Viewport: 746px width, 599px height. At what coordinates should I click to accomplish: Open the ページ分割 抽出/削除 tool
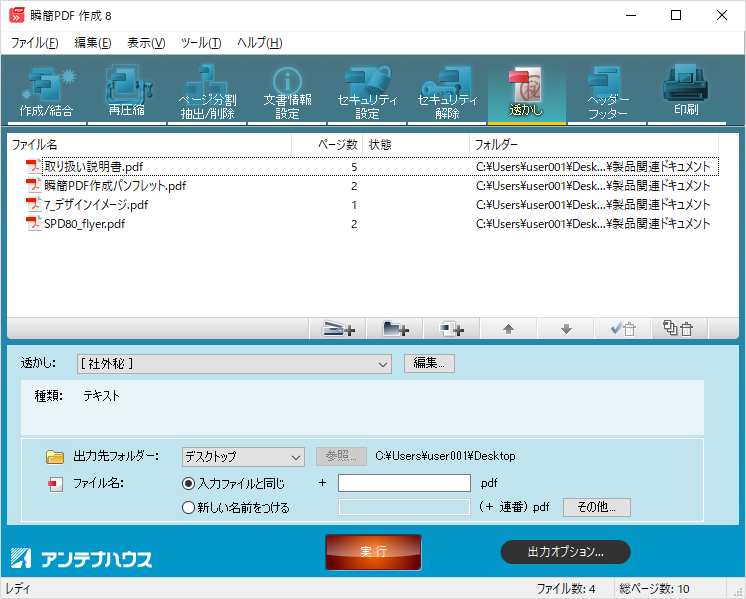(x=207, y=91)
